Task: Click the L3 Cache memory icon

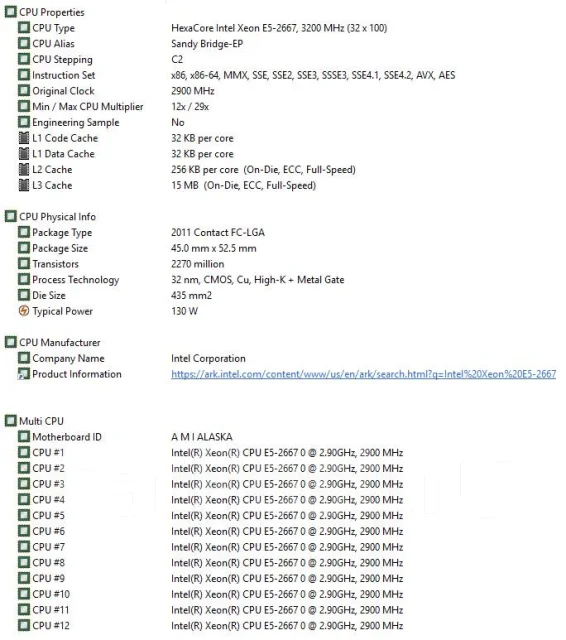Action: (24, 185)
